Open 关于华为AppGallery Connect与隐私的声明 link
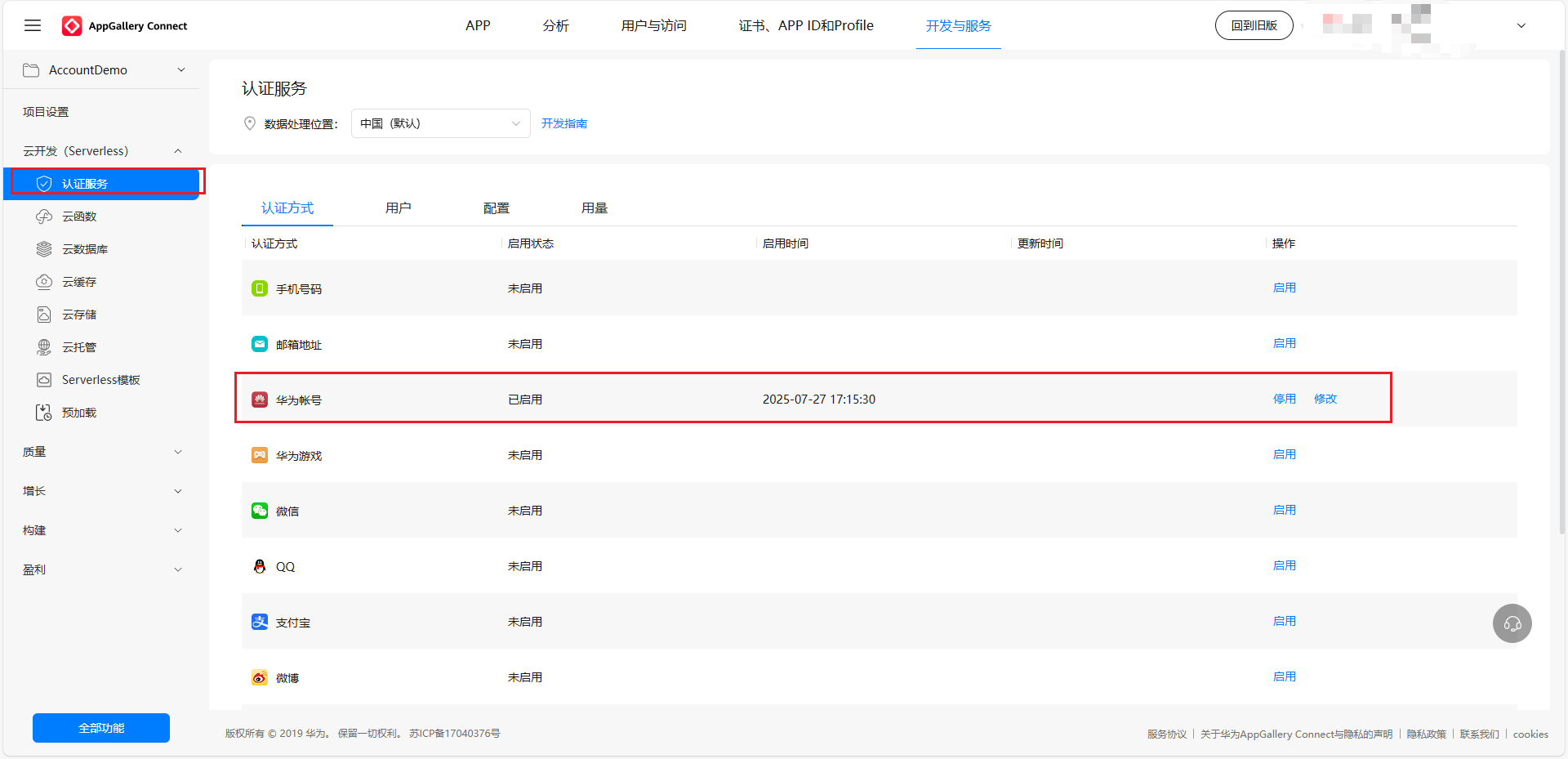Viewport: 1568px width, 759px height. pos(1296,734)
